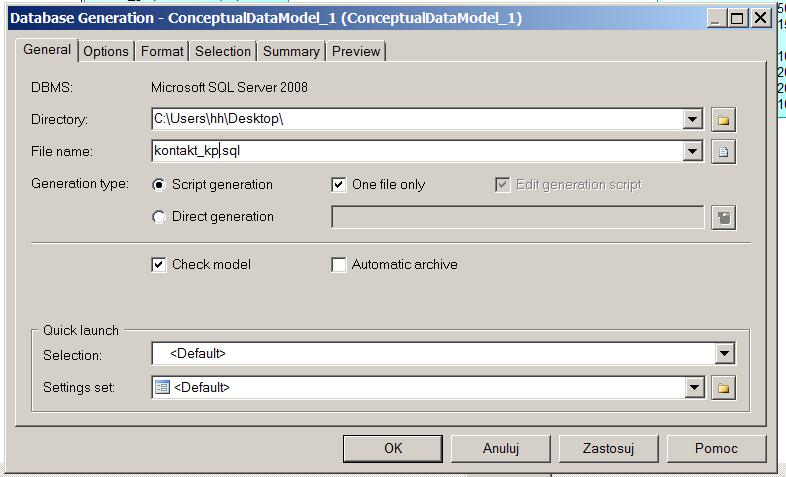Expand the Directory dropdown arrow
This screenshot has height=477, width=786.
[x=693, y=119]
